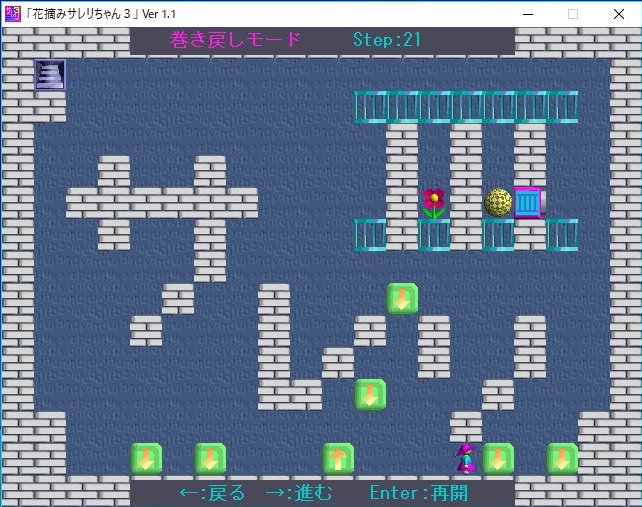The image size is (642, 507).
Task: Click the lone mid-level down-arrow block above the floor
Action: point(370,394)
